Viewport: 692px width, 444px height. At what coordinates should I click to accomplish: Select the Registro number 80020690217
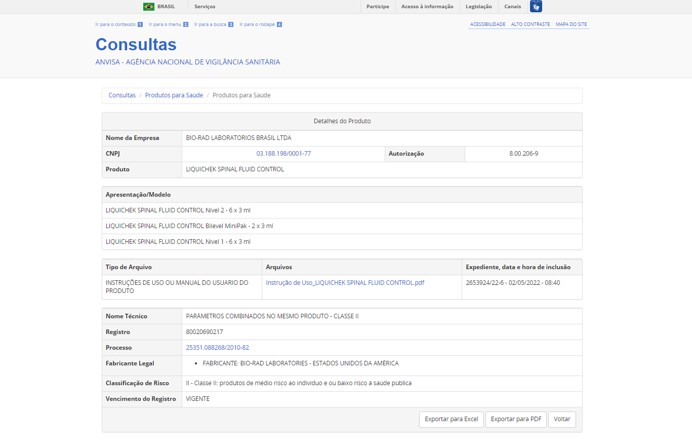[x=204, y=332]
